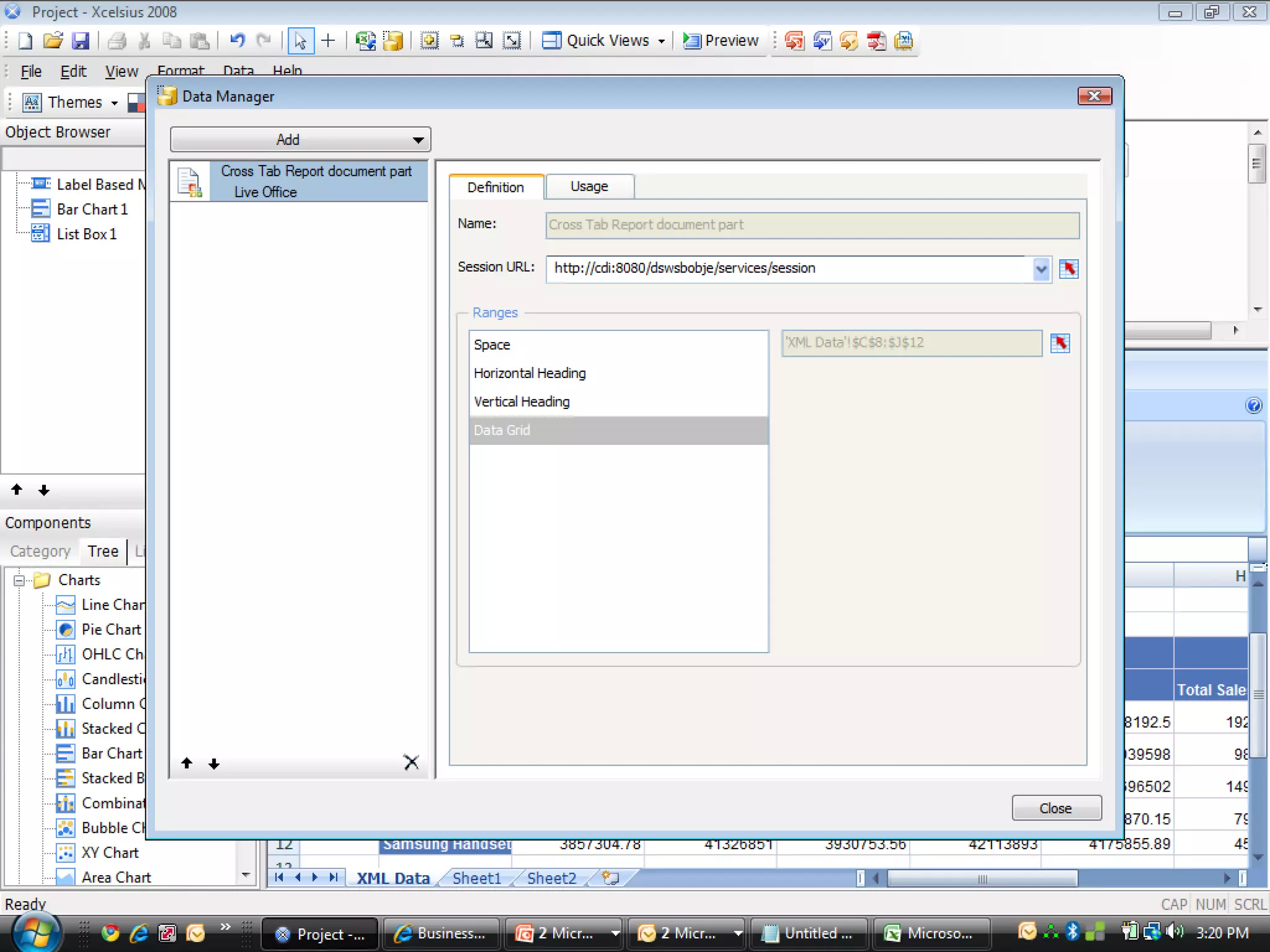Click the Close button in Data Manager
Viewport: 1270px width, 952px height.
[1056, 808]
